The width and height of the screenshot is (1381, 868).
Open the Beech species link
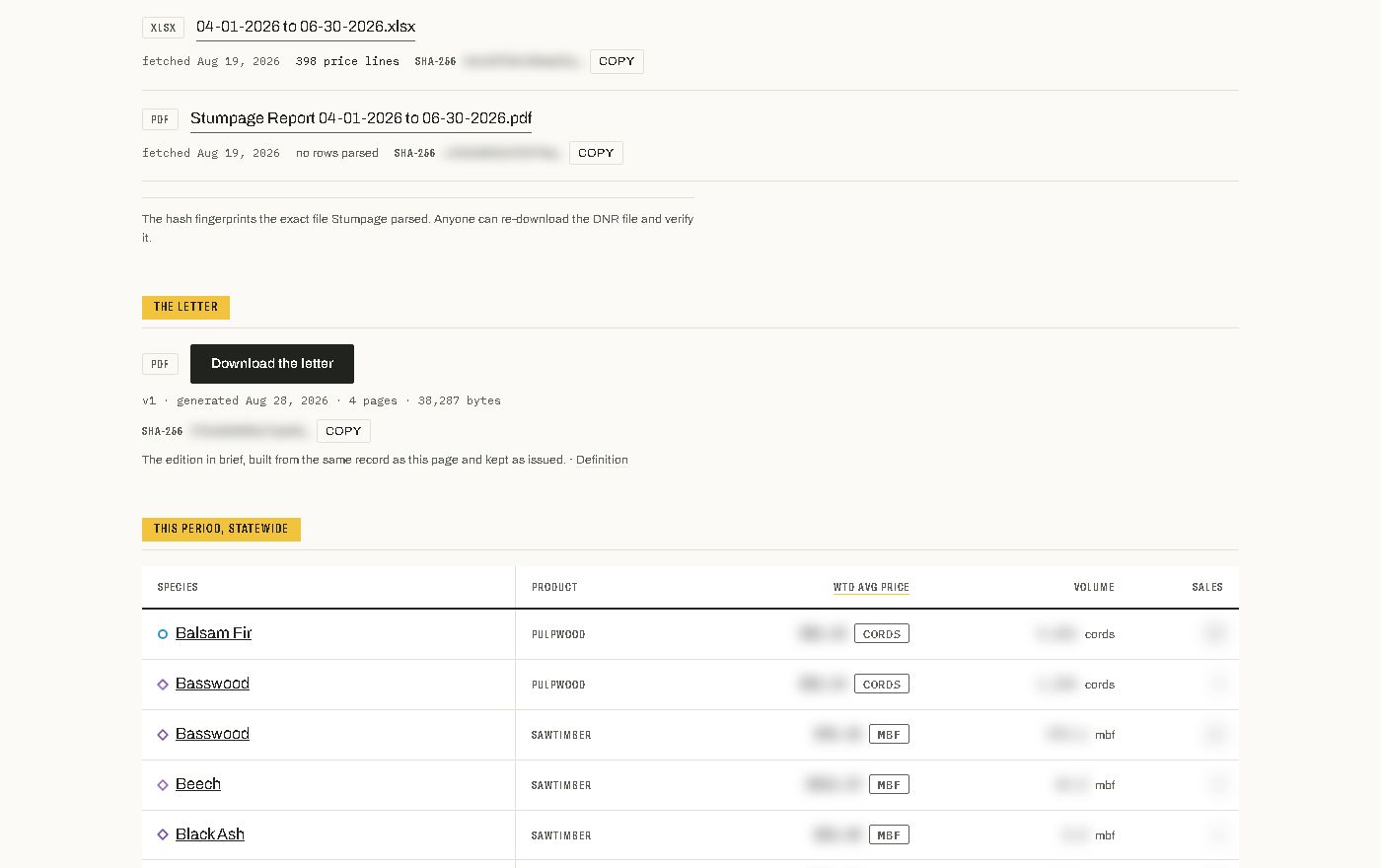tap(198, 784)
